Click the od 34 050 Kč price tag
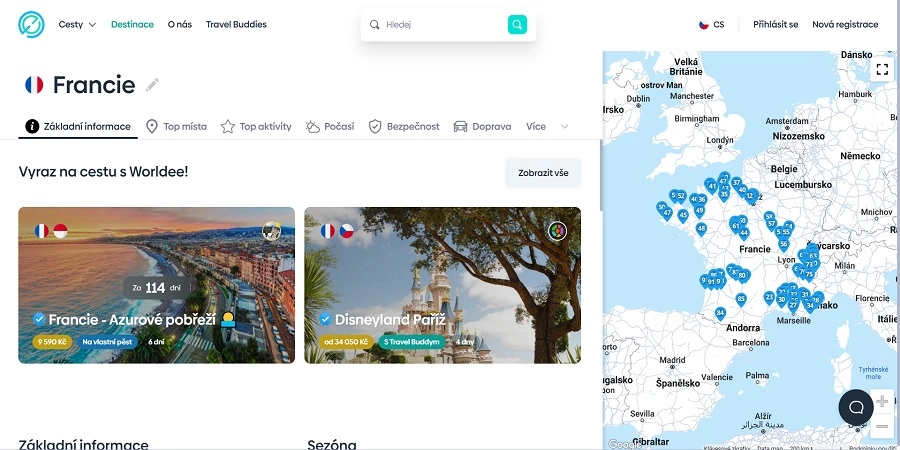This screenshot has width=900, height=450. tap(346, 342)
